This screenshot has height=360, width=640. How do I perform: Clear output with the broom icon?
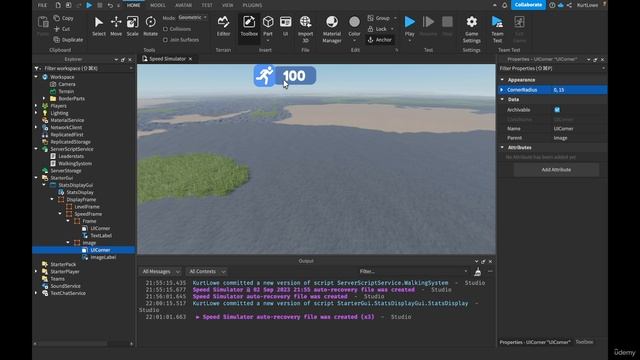point(478,271)
